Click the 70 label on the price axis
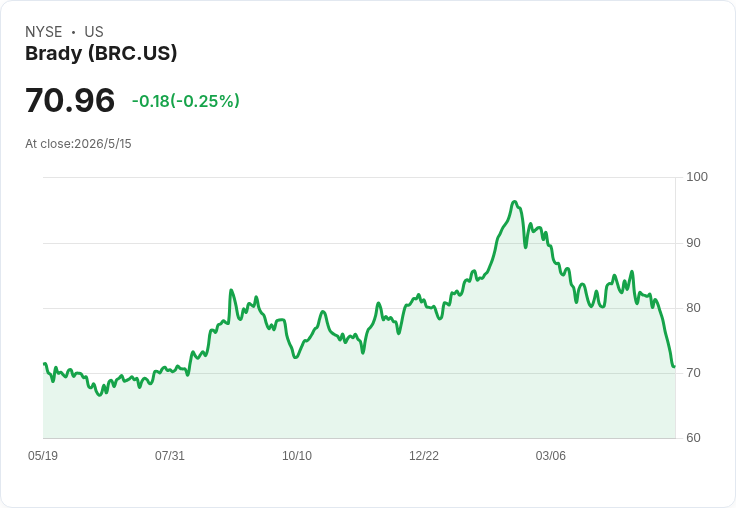Viewport: 736px width, 508px height. pyautogui.click(x=693, y=373)
